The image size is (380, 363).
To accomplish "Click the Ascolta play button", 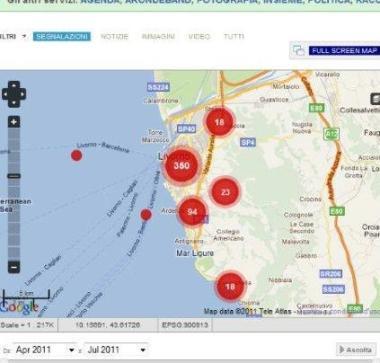I will click(x=357, y=350).
